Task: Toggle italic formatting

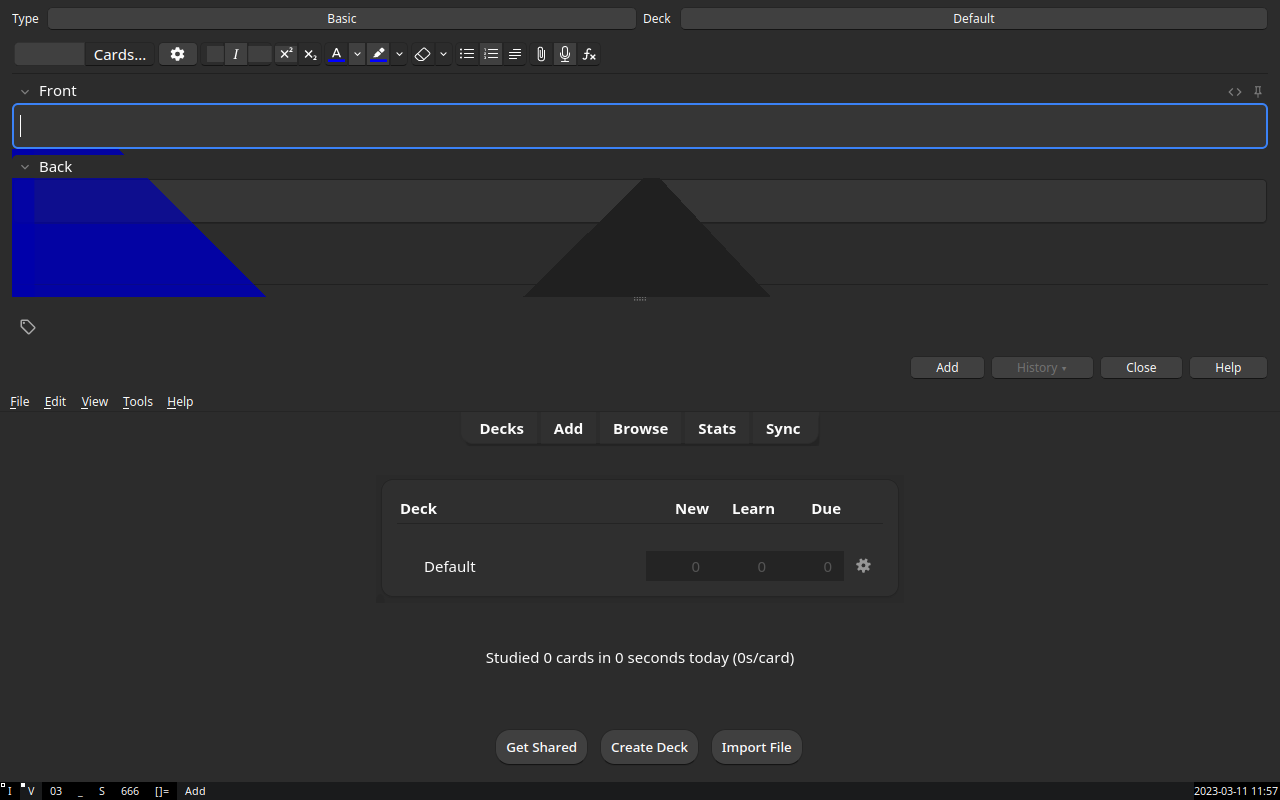Action: pyautogui.click(x=236, y=54)
